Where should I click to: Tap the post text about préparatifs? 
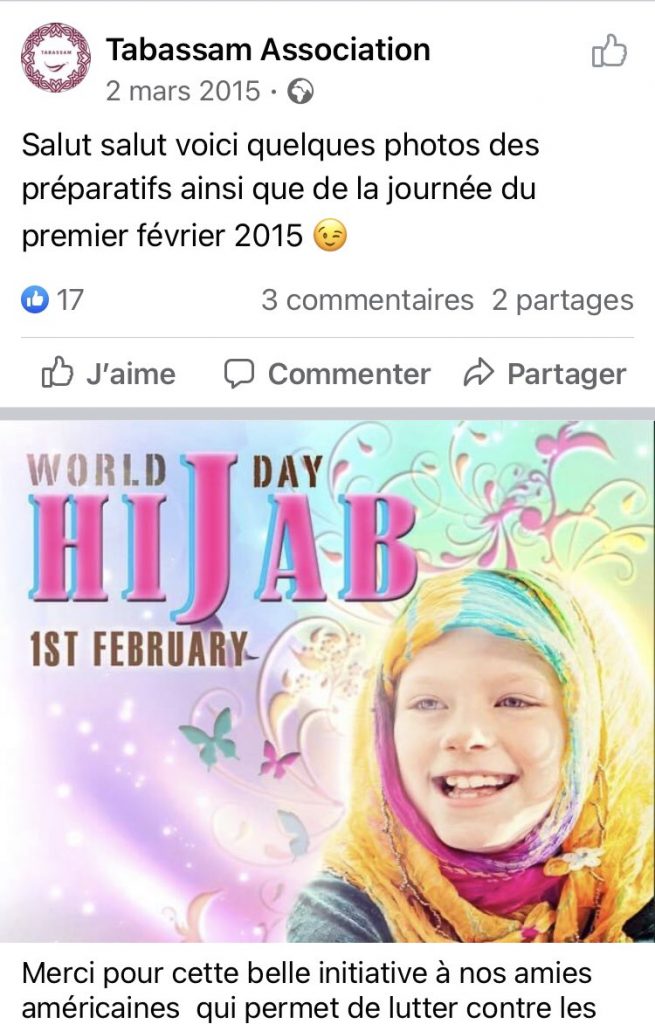tap(281, 190)
